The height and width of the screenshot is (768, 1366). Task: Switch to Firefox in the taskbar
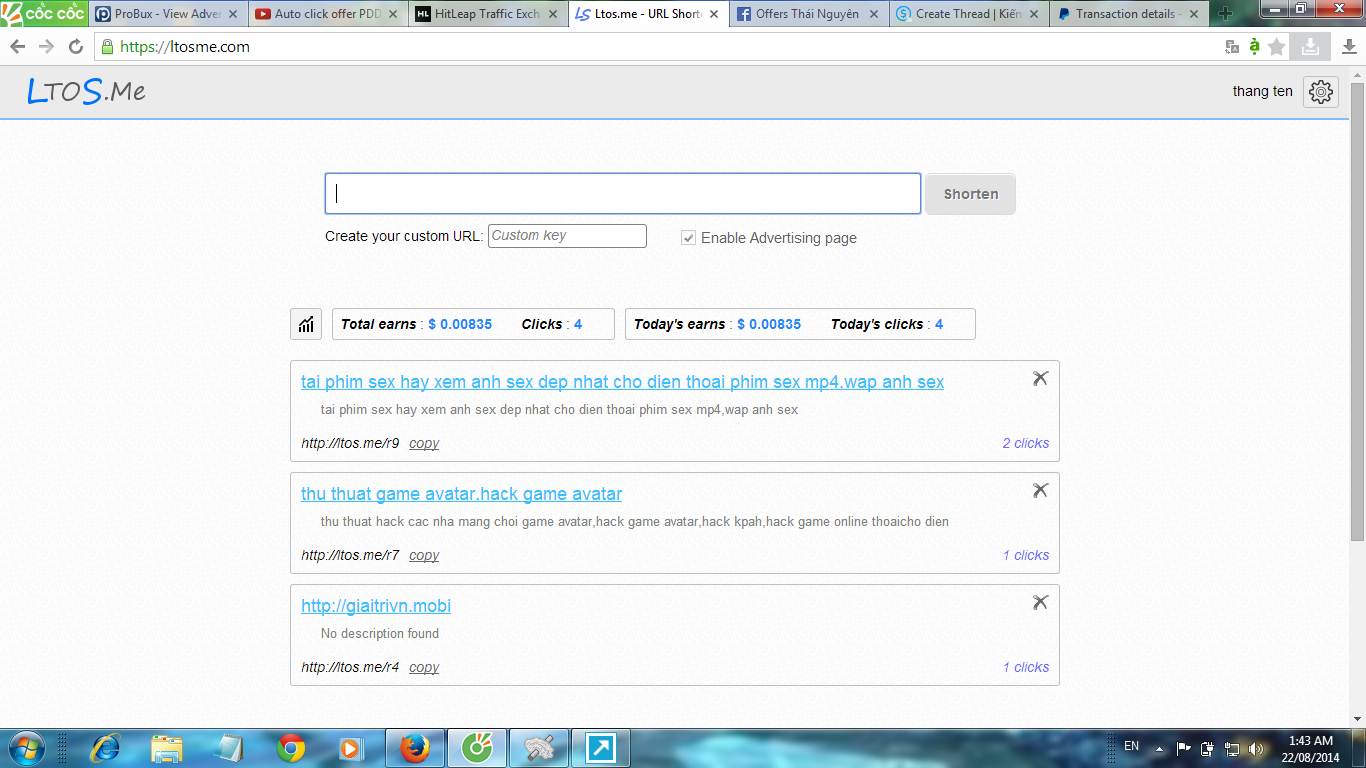414,748
